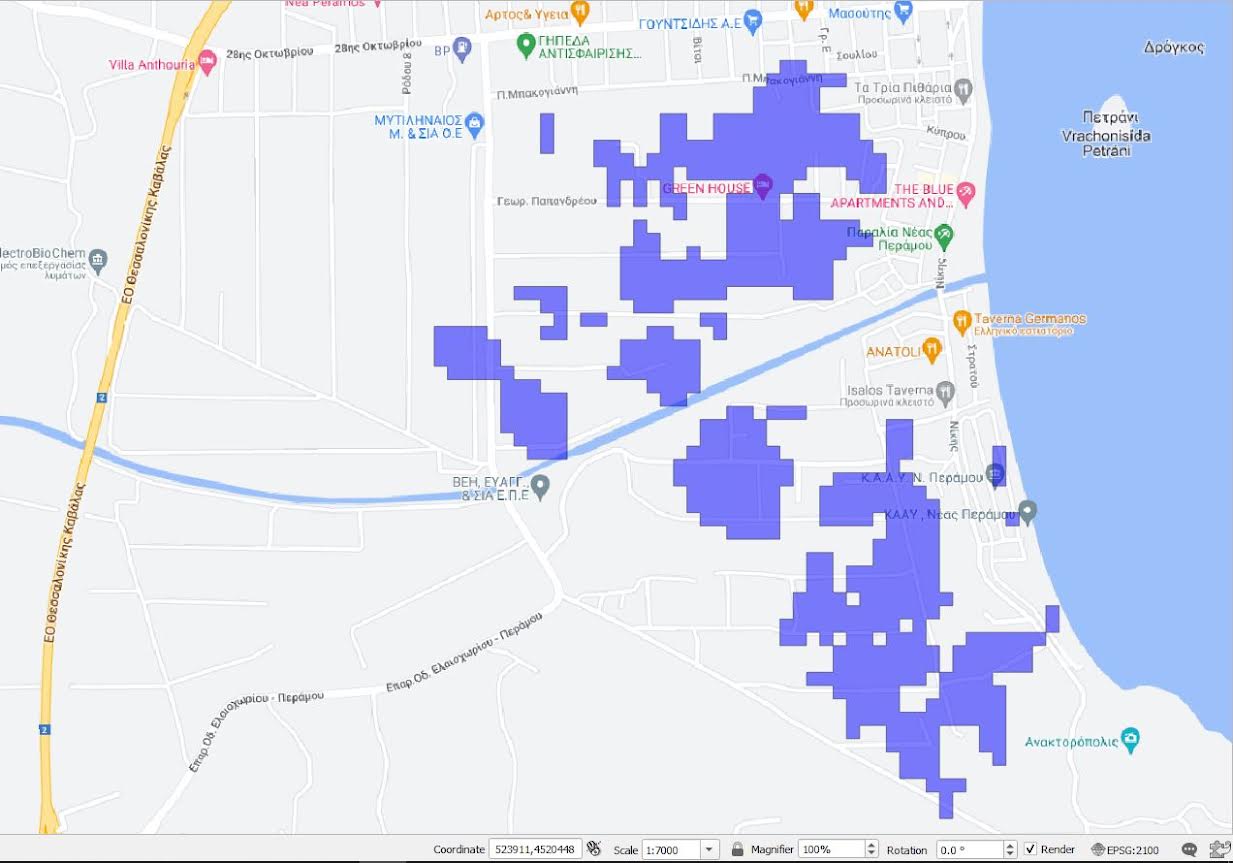Click the Isalos Taverna restaurant marker
Screen dimensions: 1233x863
click(x=947, y=390)
